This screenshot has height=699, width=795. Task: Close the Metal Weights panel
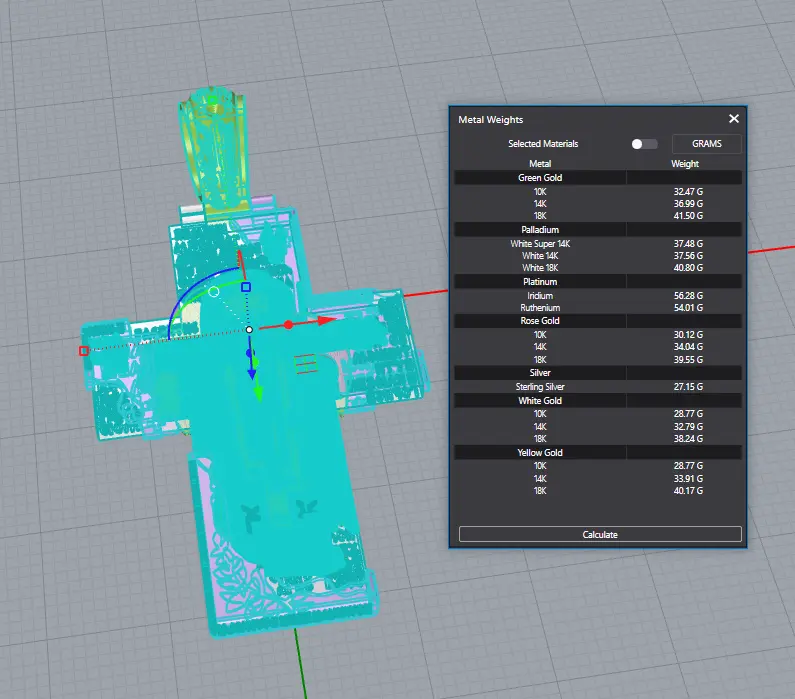click(x=734, y=119)
